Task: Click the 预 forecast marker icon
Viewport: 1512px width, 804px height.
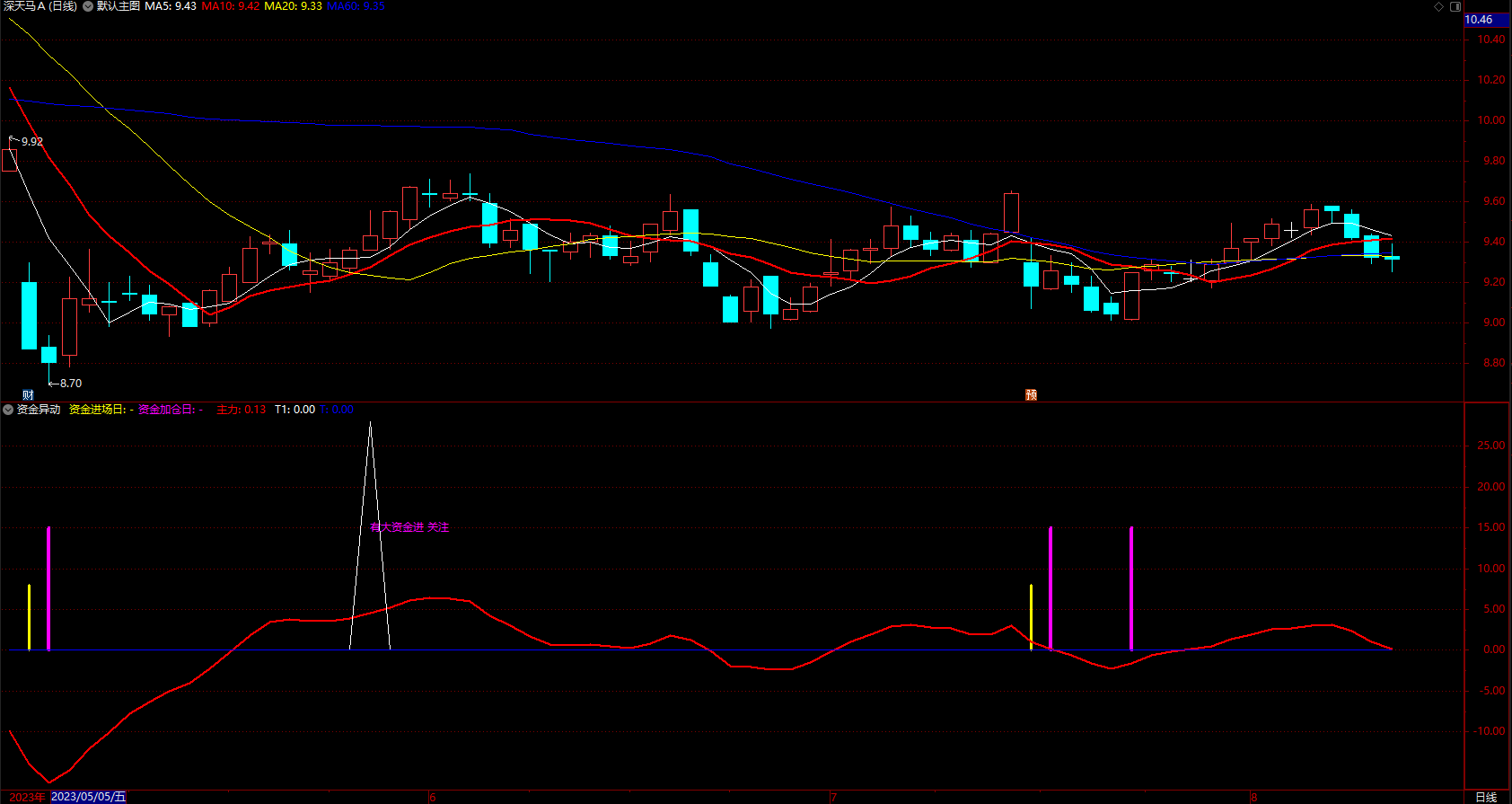Action: tap(1031, 395)
